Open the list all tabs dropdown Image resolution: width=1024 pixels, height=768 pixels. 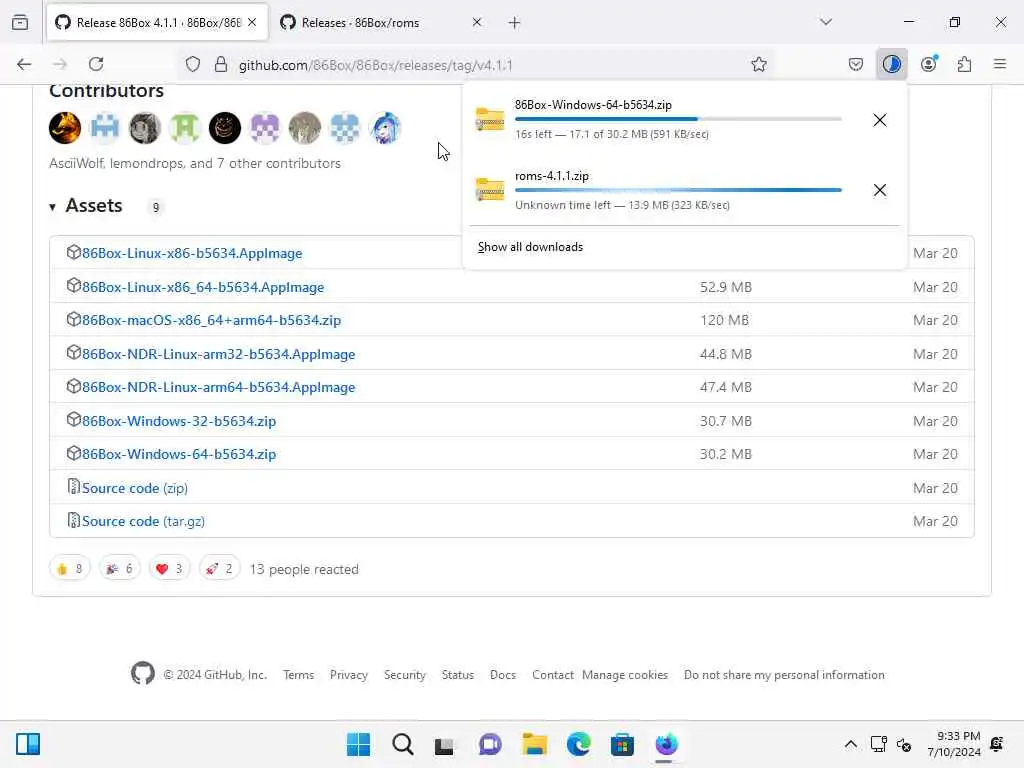(x=826, y=22)
